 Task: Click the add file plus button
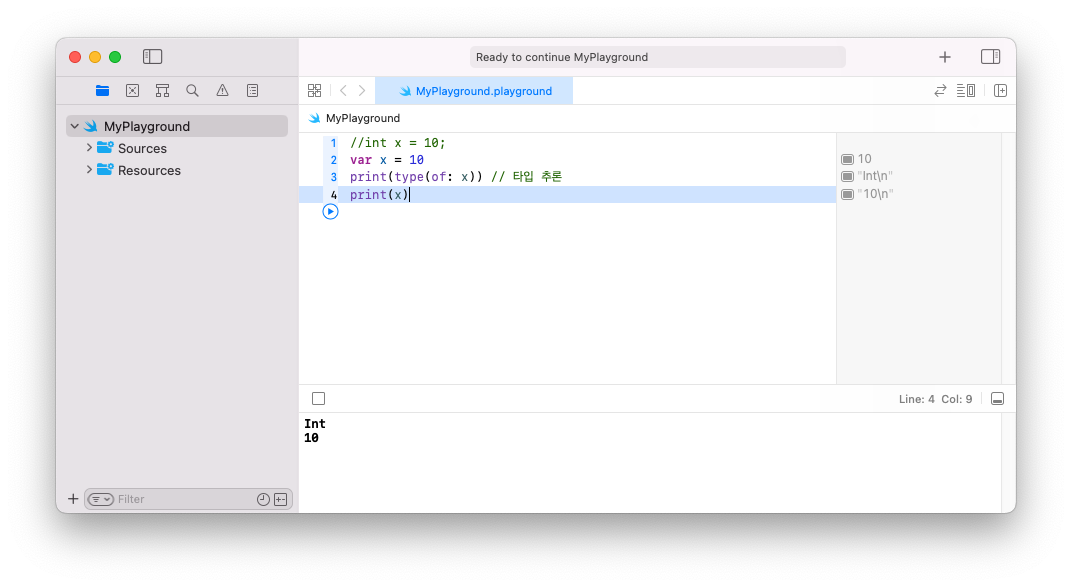[x=73, y=499]
